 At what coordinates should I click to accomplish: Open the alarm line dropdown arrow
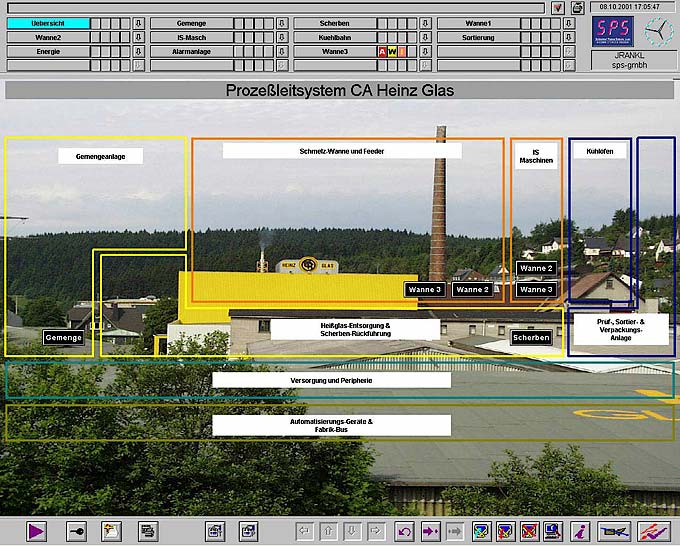tap(558, 7)
